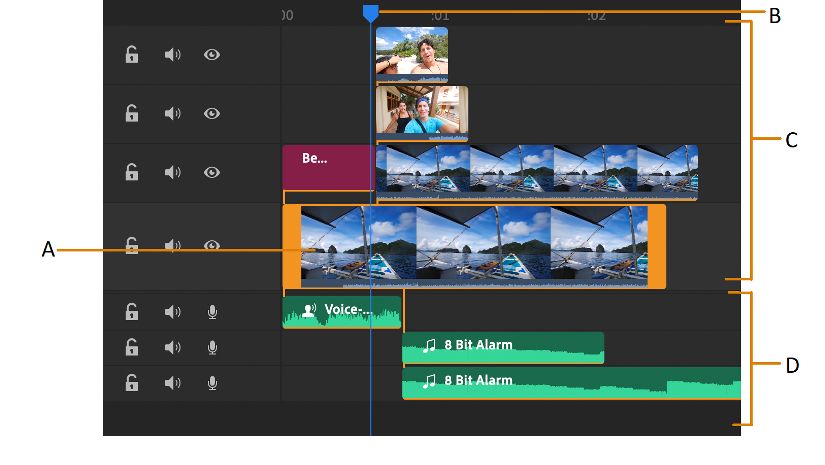
Task: Select the purple Be... title clip
Action: point(328,166)
